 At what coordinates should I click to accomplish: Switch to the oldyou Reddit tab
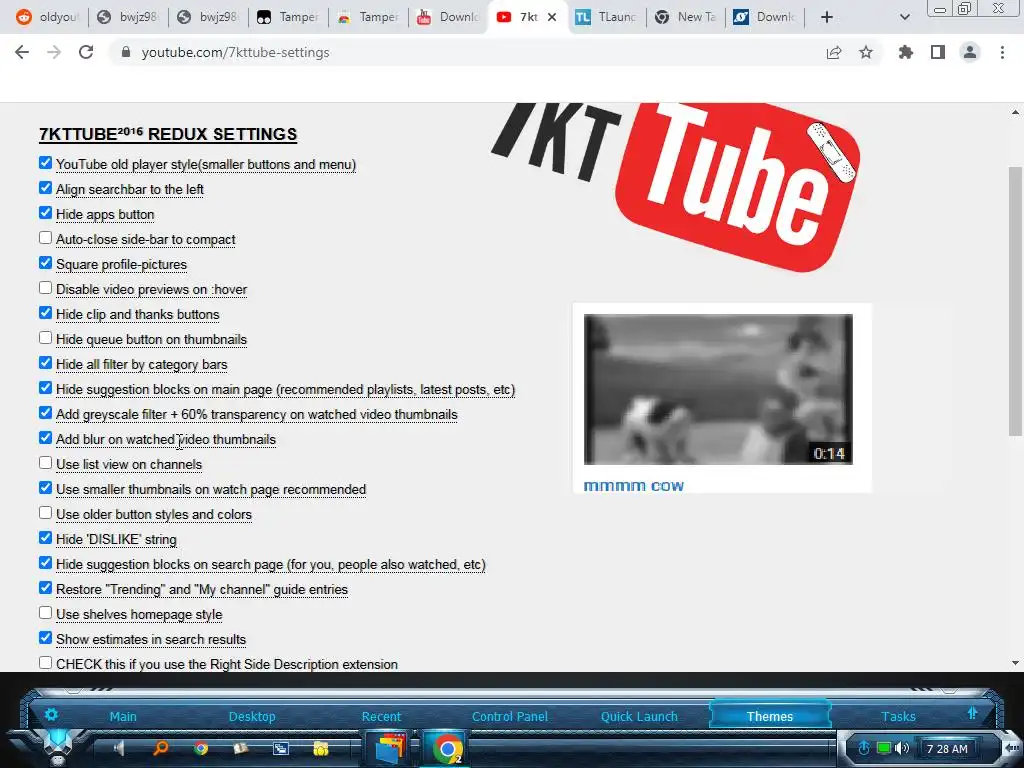pyautogui.click(x=48, y=17)
